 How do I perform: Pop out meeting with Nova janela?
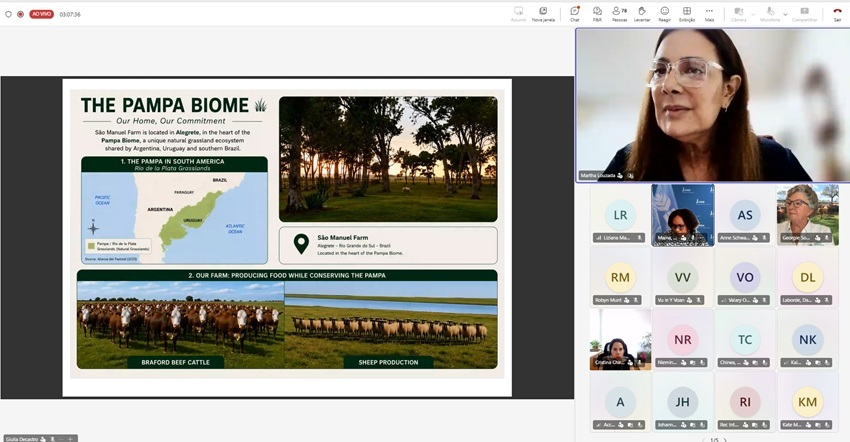click(543, 14)
